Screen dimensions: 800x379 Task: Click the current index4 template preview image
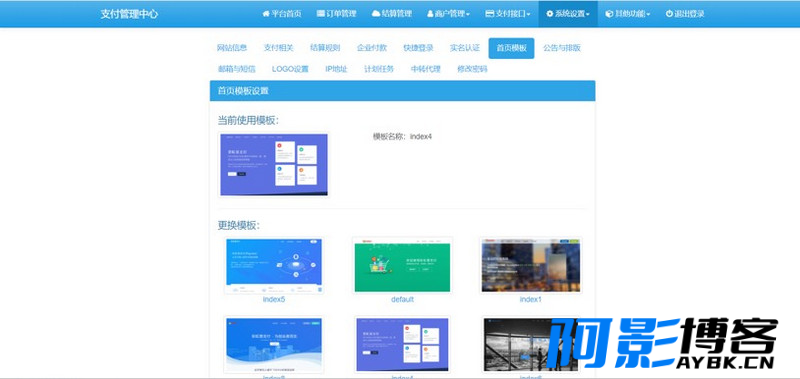coord(274,165)
